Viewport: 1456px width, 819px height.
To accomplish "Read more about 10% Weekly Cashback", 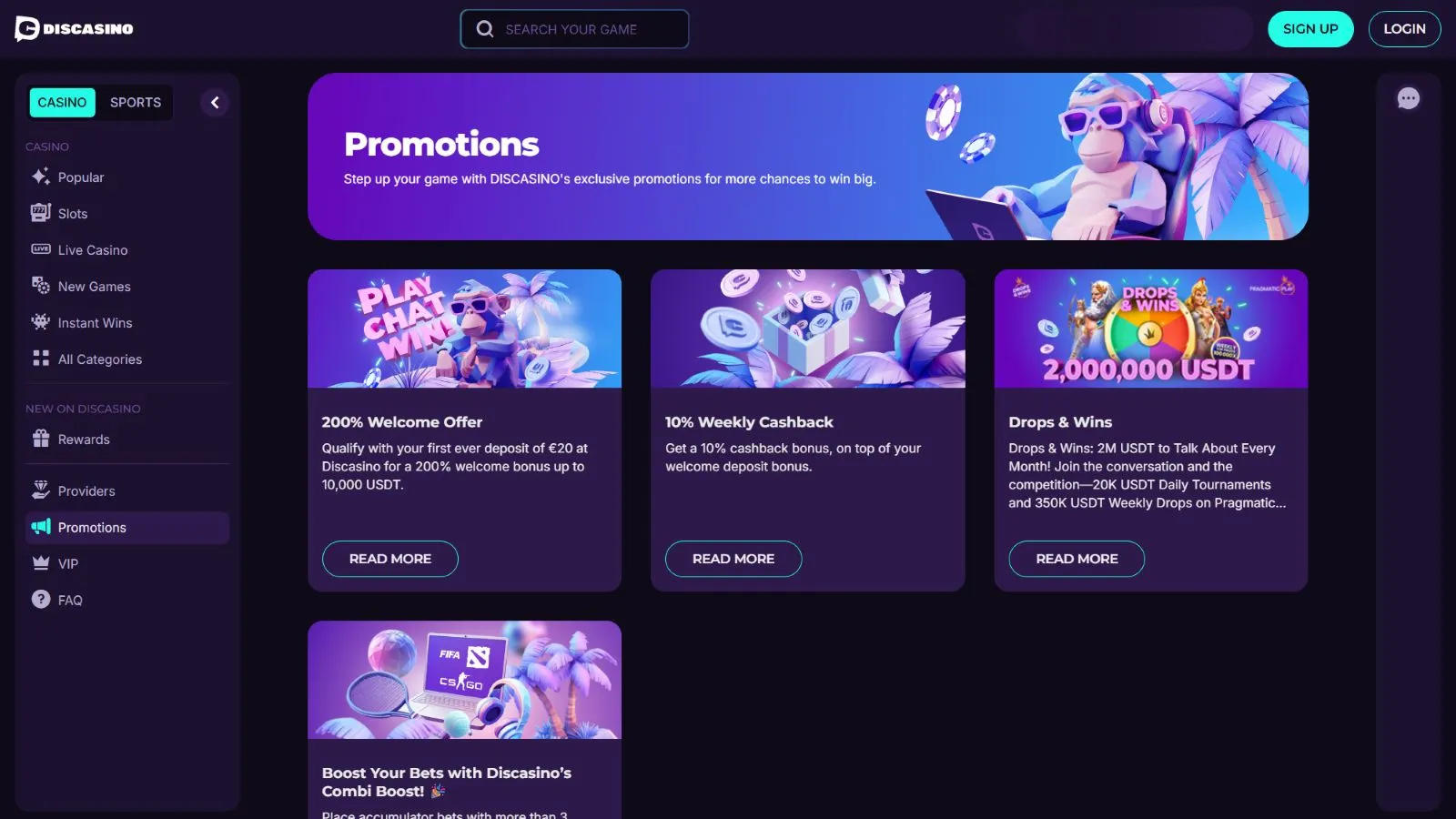I will (x=733, y=559).
